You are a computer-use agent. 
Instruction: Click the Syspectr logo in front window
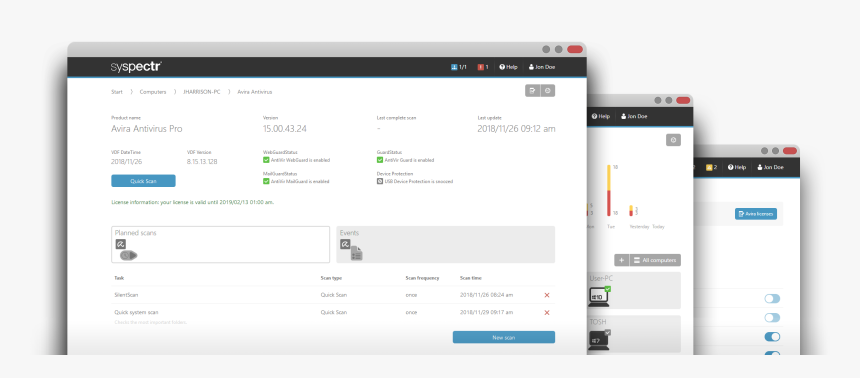136,67
